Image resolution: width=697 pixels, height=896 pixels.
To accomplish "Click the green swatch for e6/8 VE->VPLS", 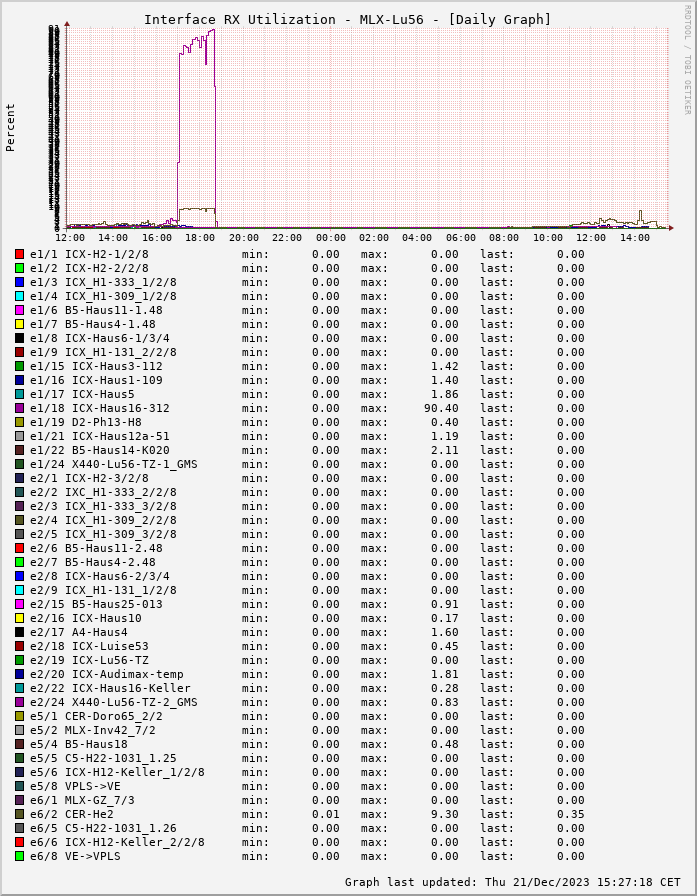I will [19, 856].
